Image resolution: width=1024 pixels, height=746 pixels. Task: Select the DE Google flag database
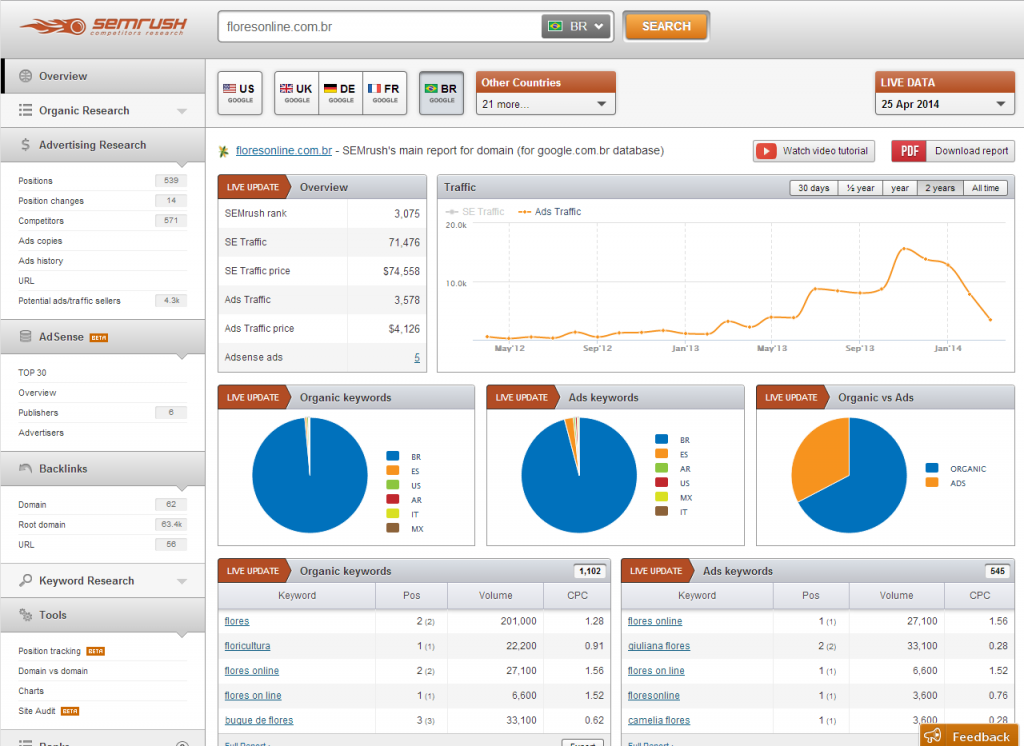pos(341,93)
